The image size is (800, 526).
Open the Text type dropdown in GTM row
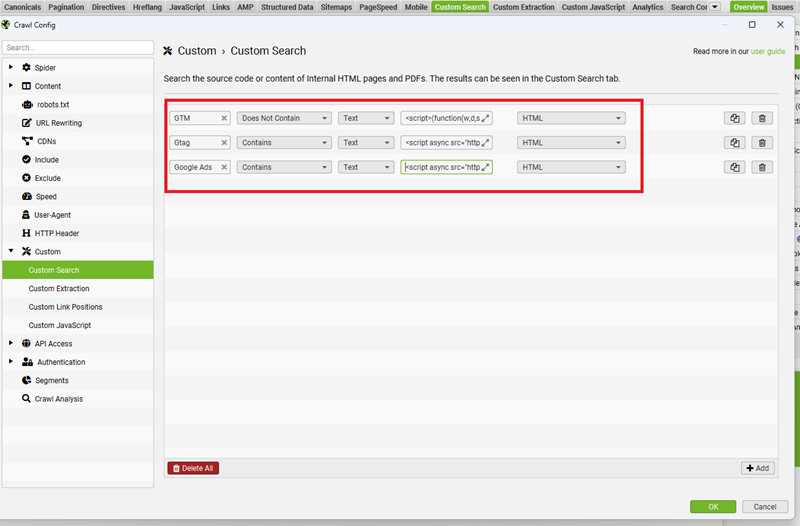tap(366, 118)
